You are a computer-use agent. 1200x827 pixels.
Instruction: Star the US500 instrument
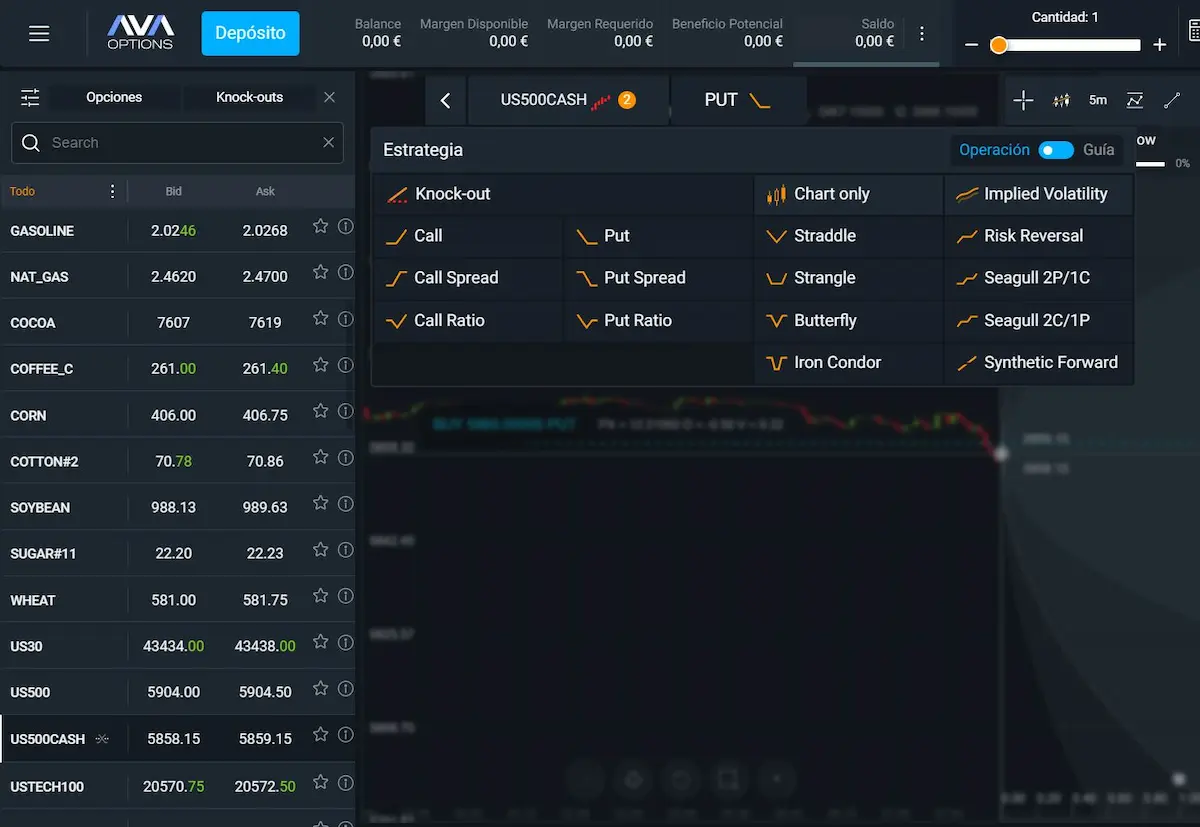[x=320, y=689]
